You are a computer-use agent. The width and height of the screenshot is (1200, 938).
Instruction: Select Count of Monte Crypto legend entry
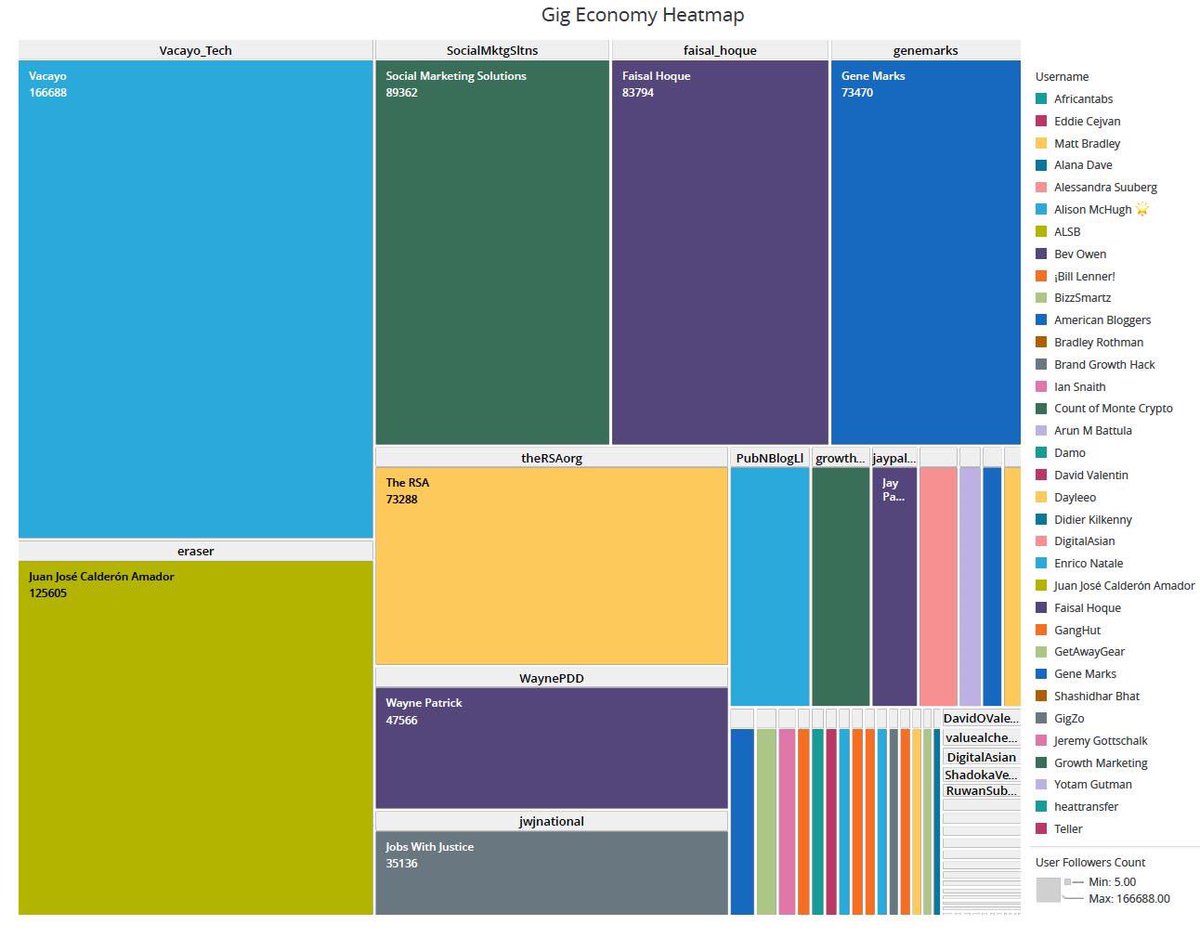click(1104, 409)
